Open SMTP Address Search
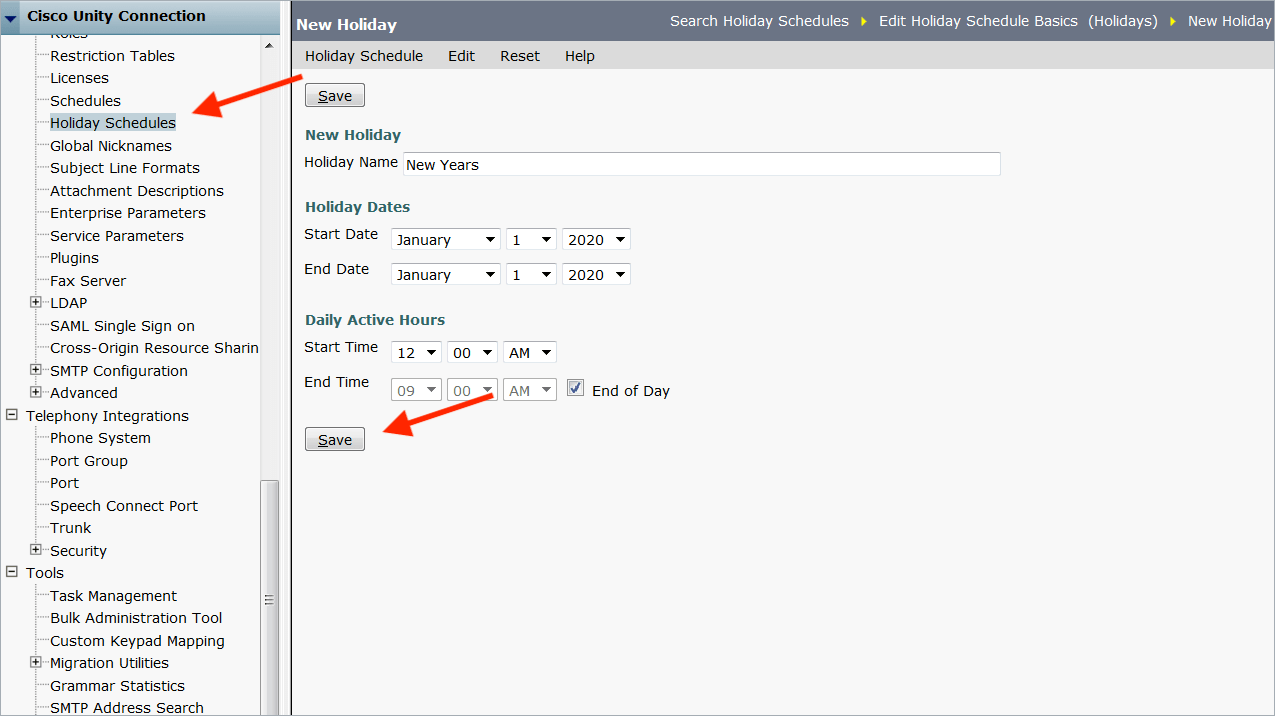 [x=127, y=707]
